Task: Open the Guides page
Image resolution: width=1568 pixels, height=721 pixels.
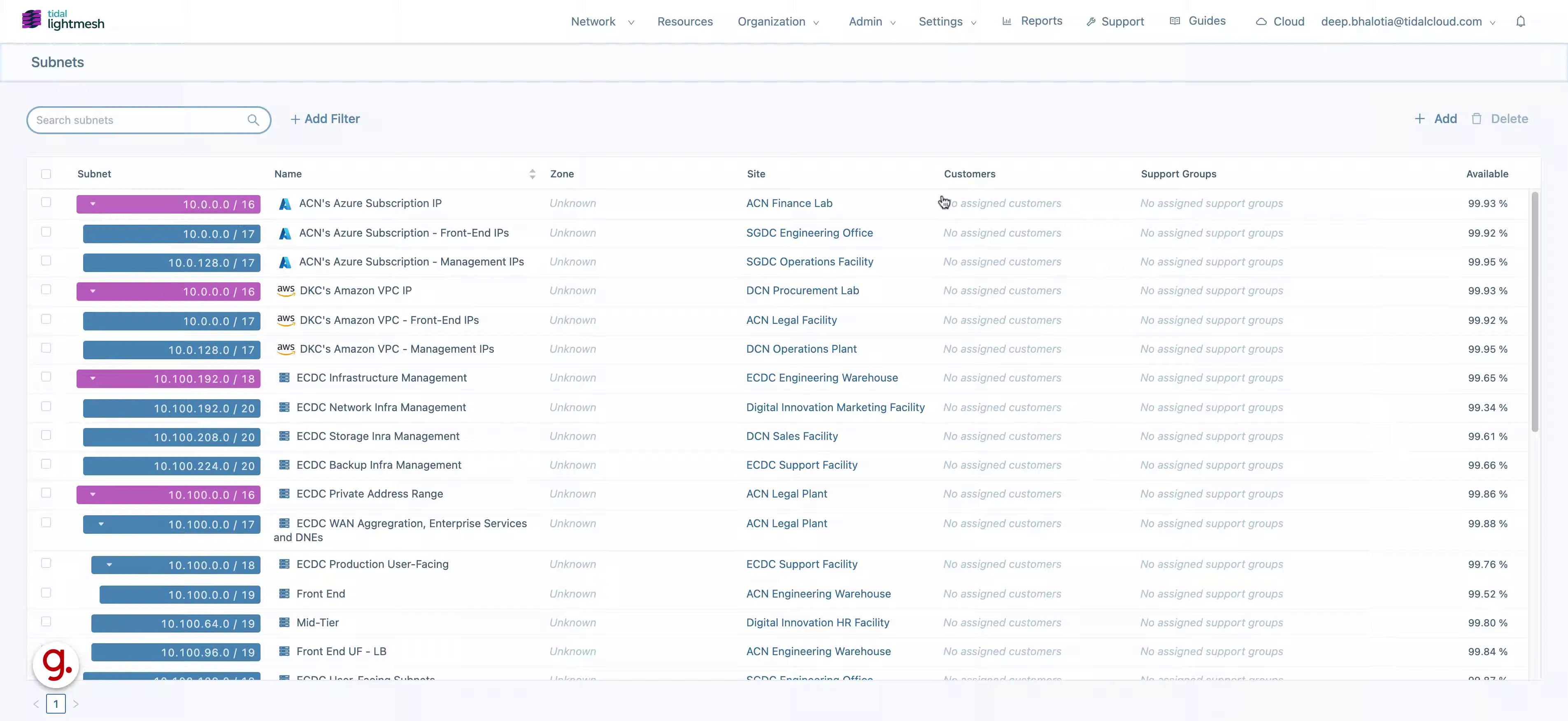Action: click(x=1198, y=21)
